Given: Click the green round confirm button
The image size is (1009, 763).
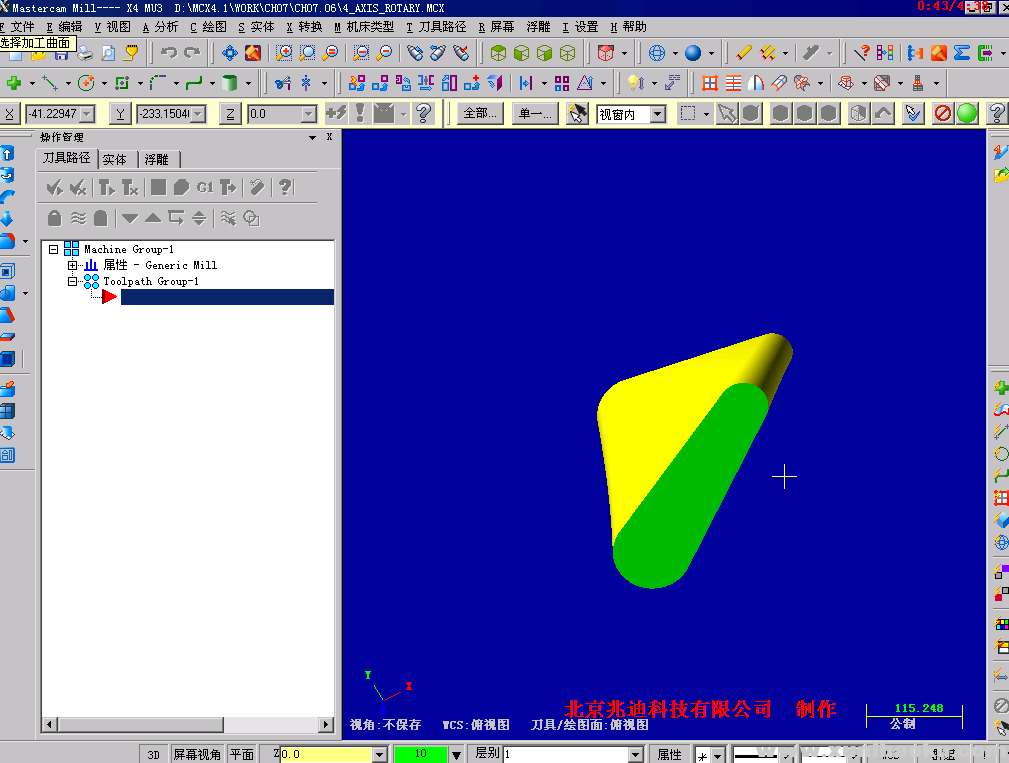Looking at the screenshot, I should click(967, 114).
